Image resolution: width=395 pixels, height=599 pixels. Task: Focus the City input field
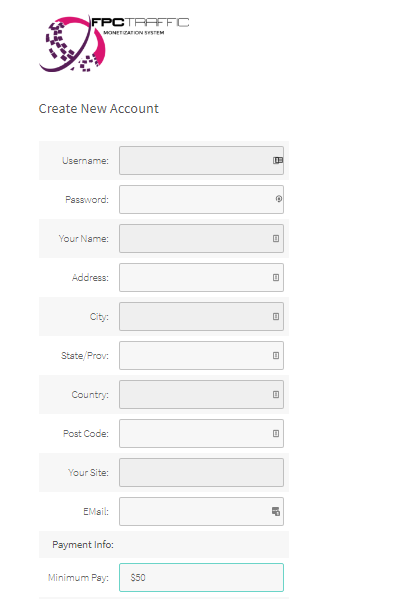click(201, 316)
